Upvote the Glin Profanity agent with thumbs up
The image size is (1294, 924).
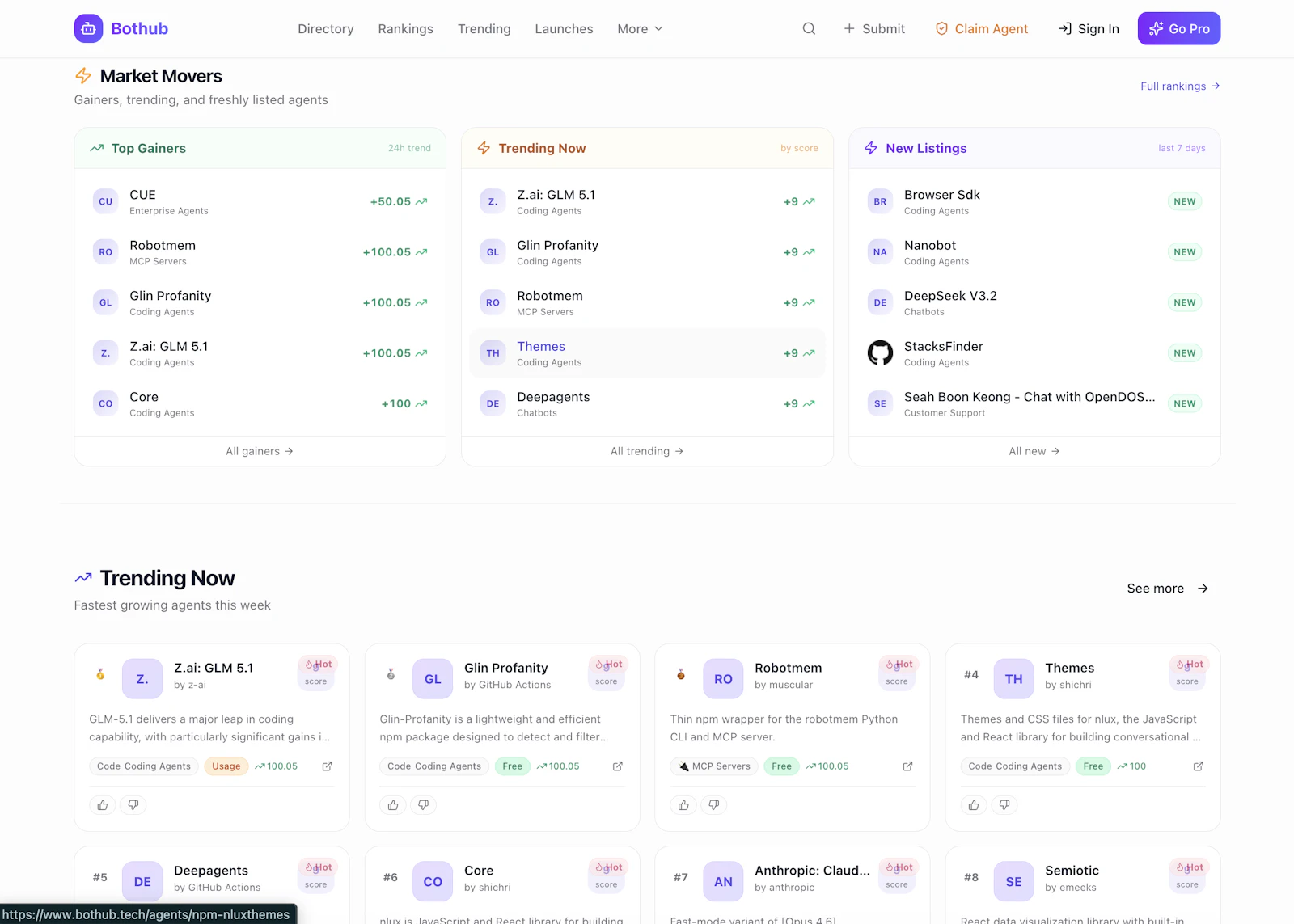click(393, 804)
